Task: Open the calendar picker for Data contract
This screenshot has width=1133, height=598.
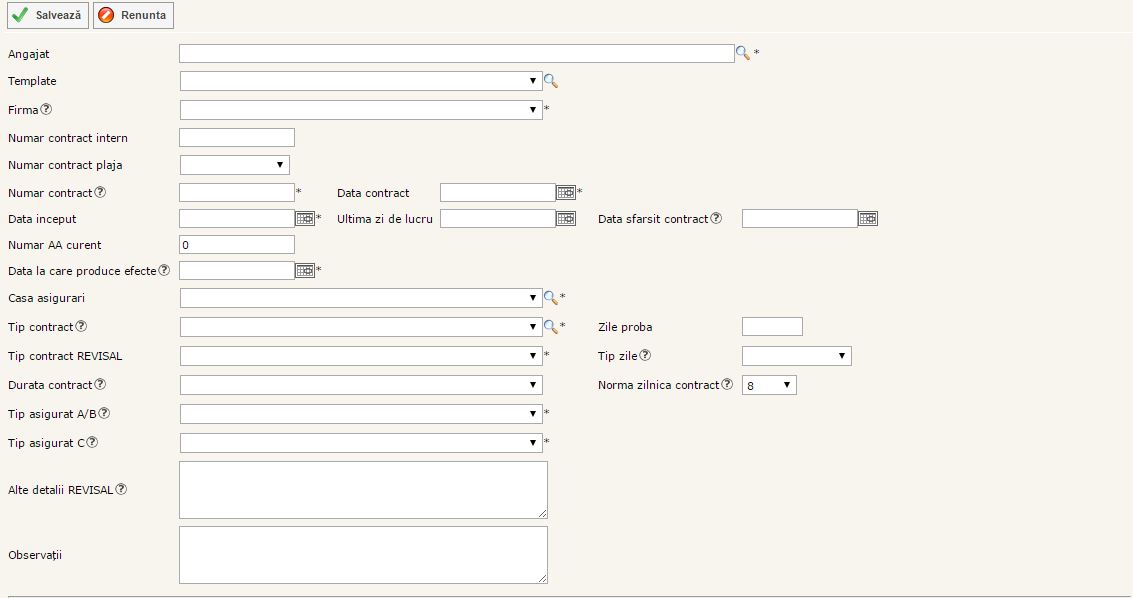Action: click(566, 193)
